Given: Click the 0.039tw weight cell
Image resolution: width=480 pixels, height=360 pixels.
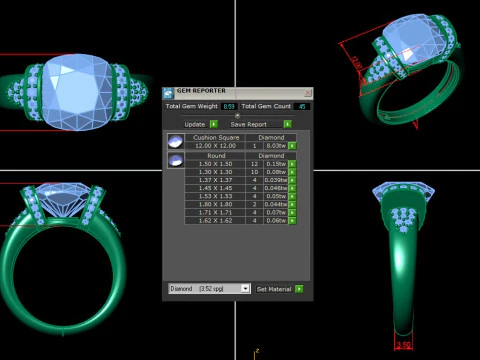Looking at the screenshot, I should [x=276, y=180].
